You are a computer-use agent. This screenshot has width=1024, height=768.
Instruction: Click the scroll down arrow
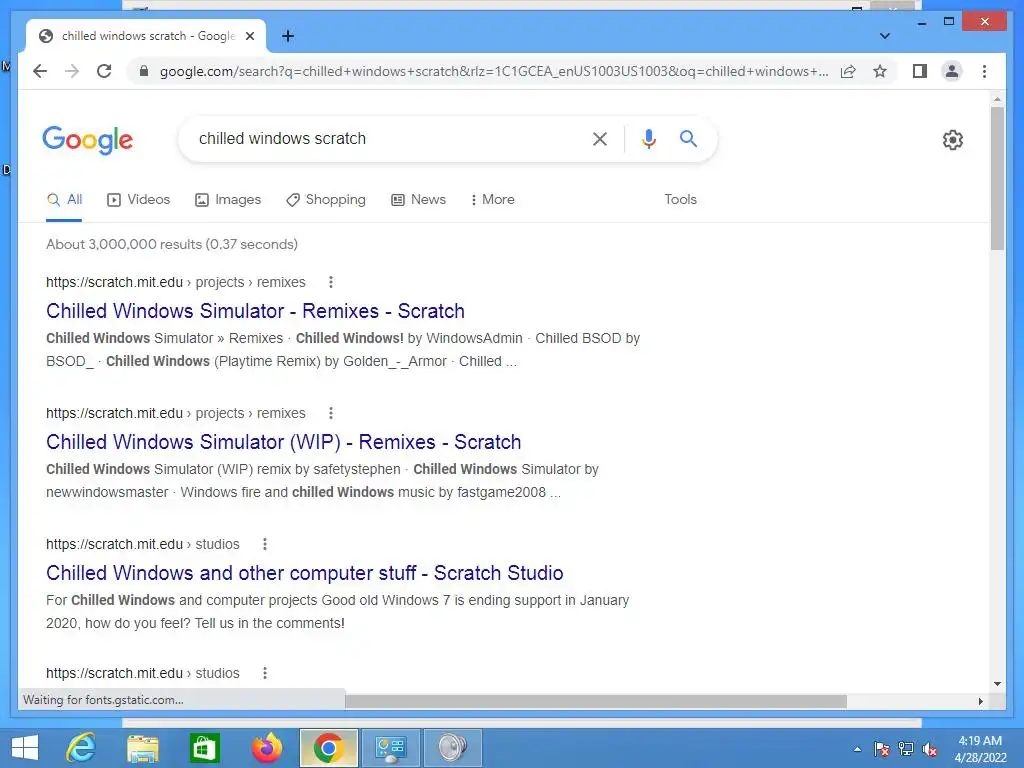(997, 684)
